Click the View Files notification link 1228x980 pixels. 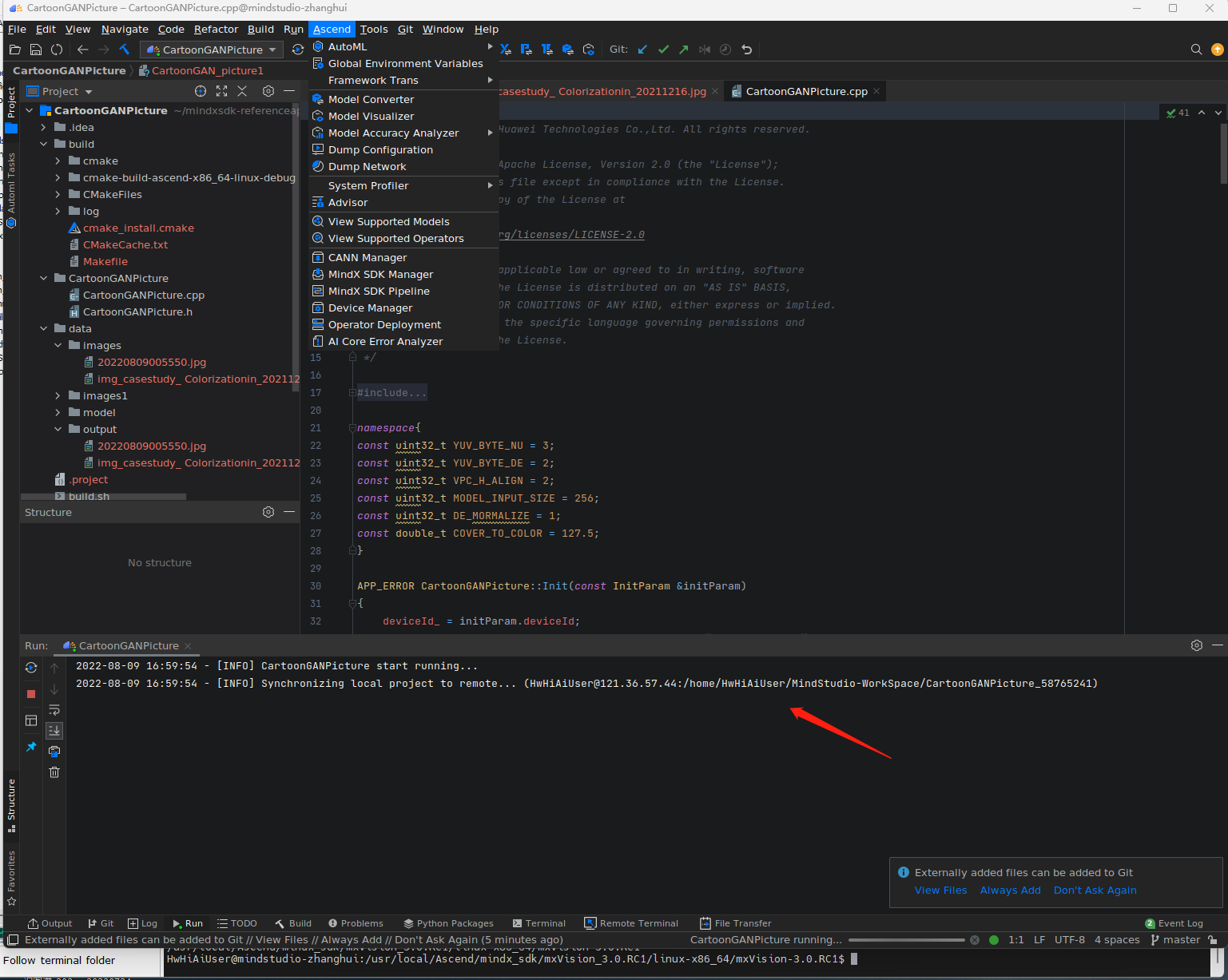pyautogui.click(x=940, y=891)
